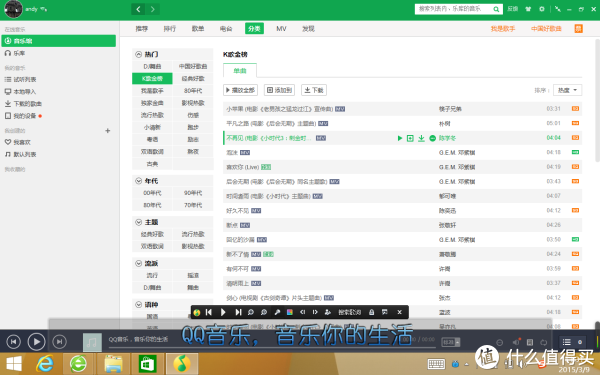Select the 90年代 category
This screenshot has width=600, height=375.
tap(193, 193)
